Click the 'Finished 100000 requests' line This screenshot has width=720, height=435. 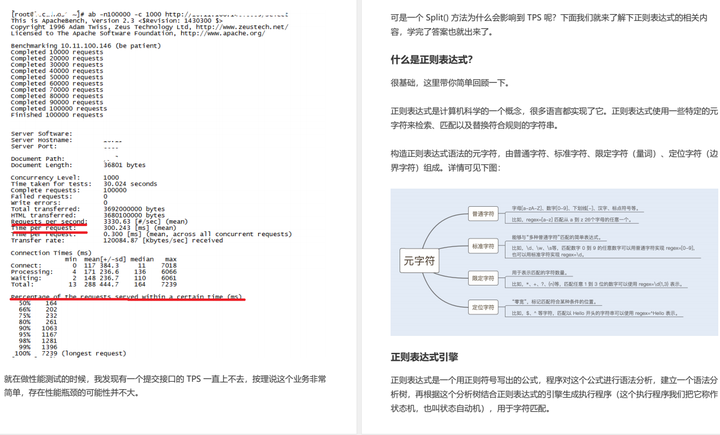[57, 115]
